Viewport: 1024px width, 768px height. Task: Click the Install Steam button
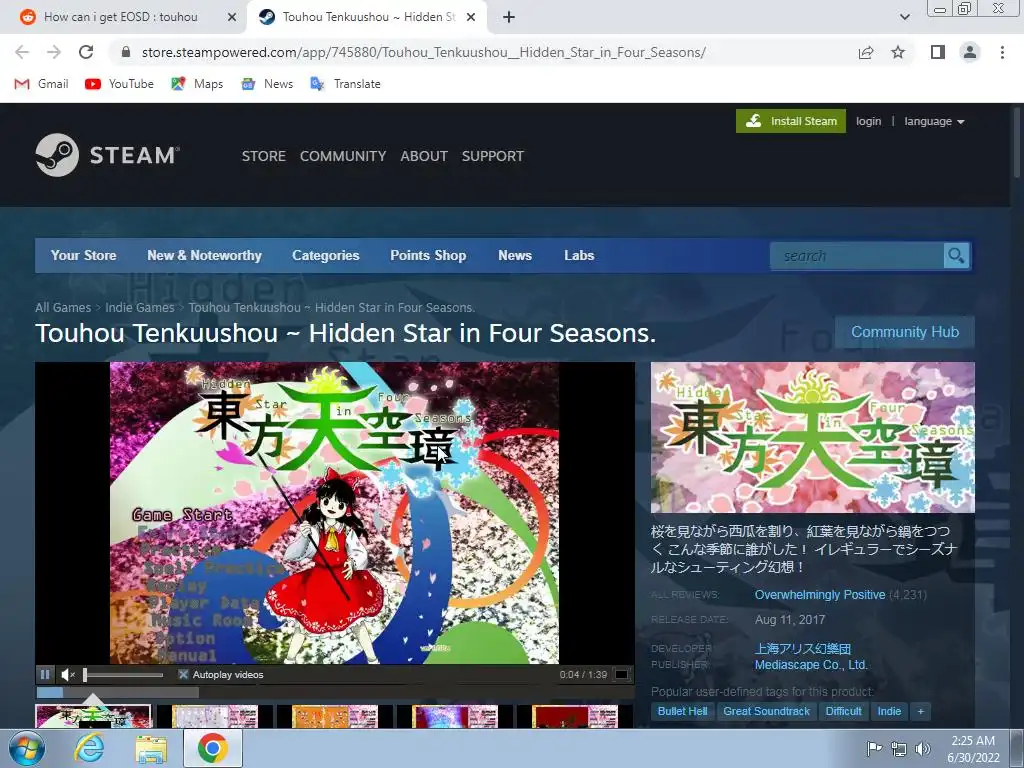(791, 121)
